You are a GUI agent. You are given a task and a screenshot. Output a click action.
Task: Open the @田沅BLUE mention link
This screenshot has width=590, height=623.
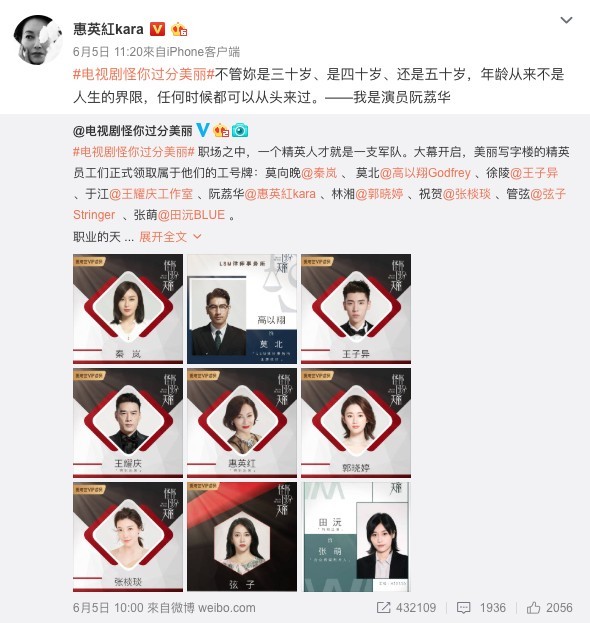click(192, 215)
